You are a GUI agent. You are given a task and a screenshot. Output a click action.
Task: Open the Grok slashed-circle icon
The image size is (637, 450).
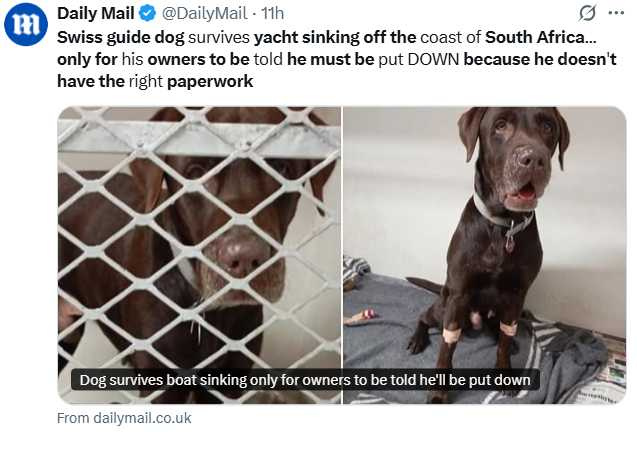[587, 13]
